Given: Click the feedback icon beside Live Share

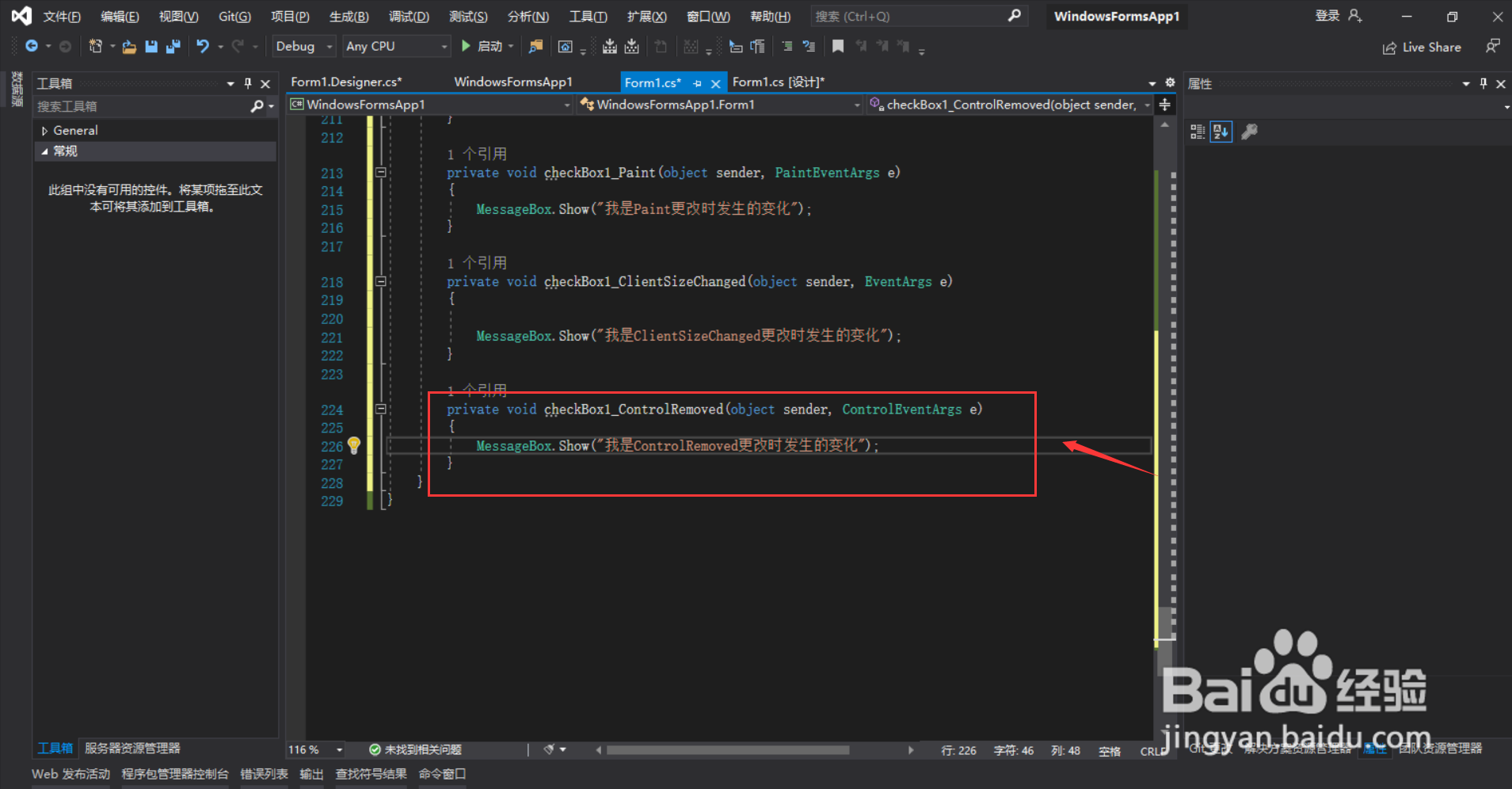Looking at the screenshot, I should [x=1492, y=47].
